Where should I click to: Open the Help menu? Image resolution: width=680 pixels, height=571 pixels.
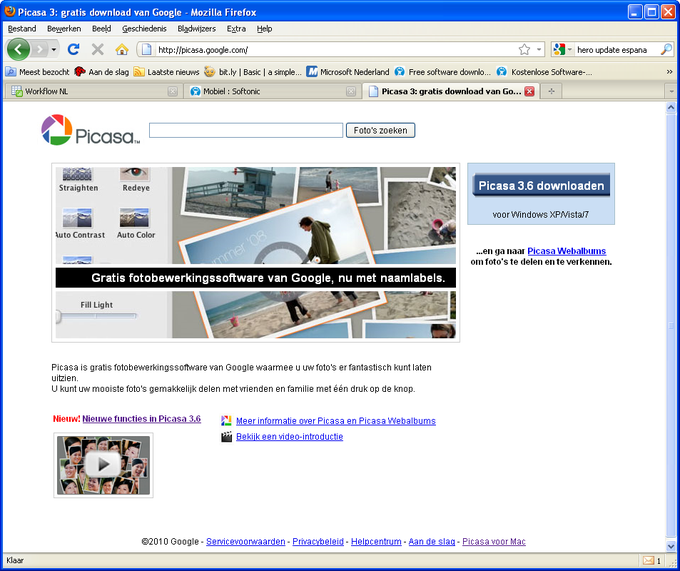(x=264, y=29)
